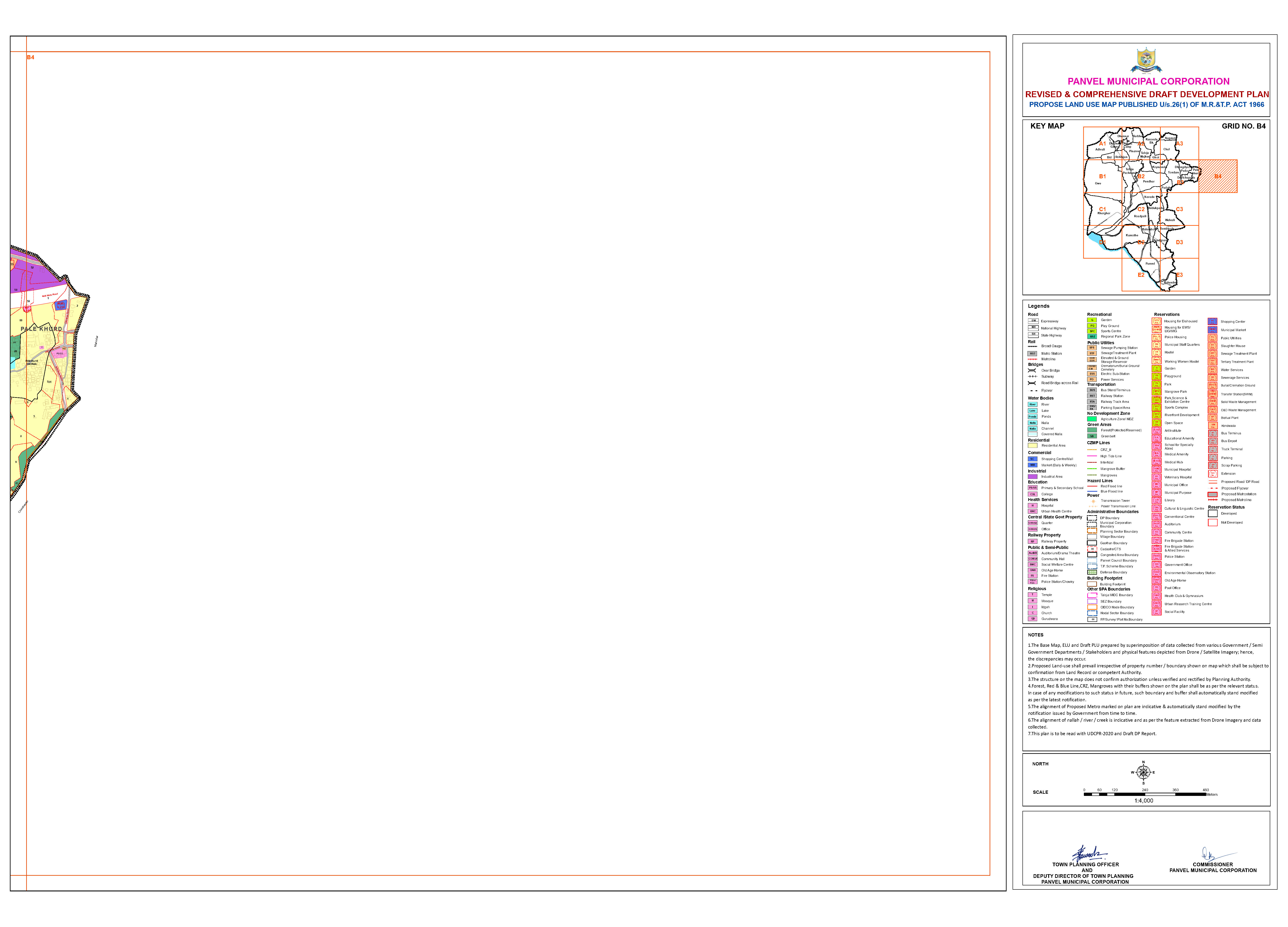
Task: Click the Residential Area yellow swatch
Action: pos(1033,446)
